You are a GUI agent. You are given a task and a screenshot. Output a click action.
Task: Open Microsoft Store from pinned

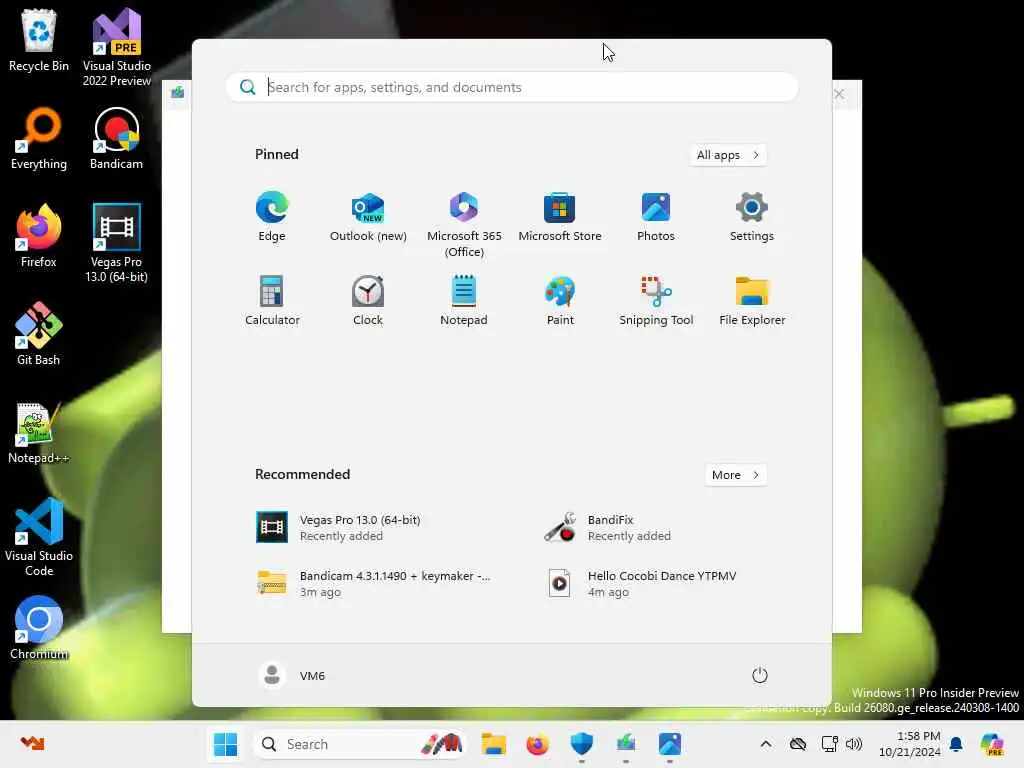coord(560,217)
